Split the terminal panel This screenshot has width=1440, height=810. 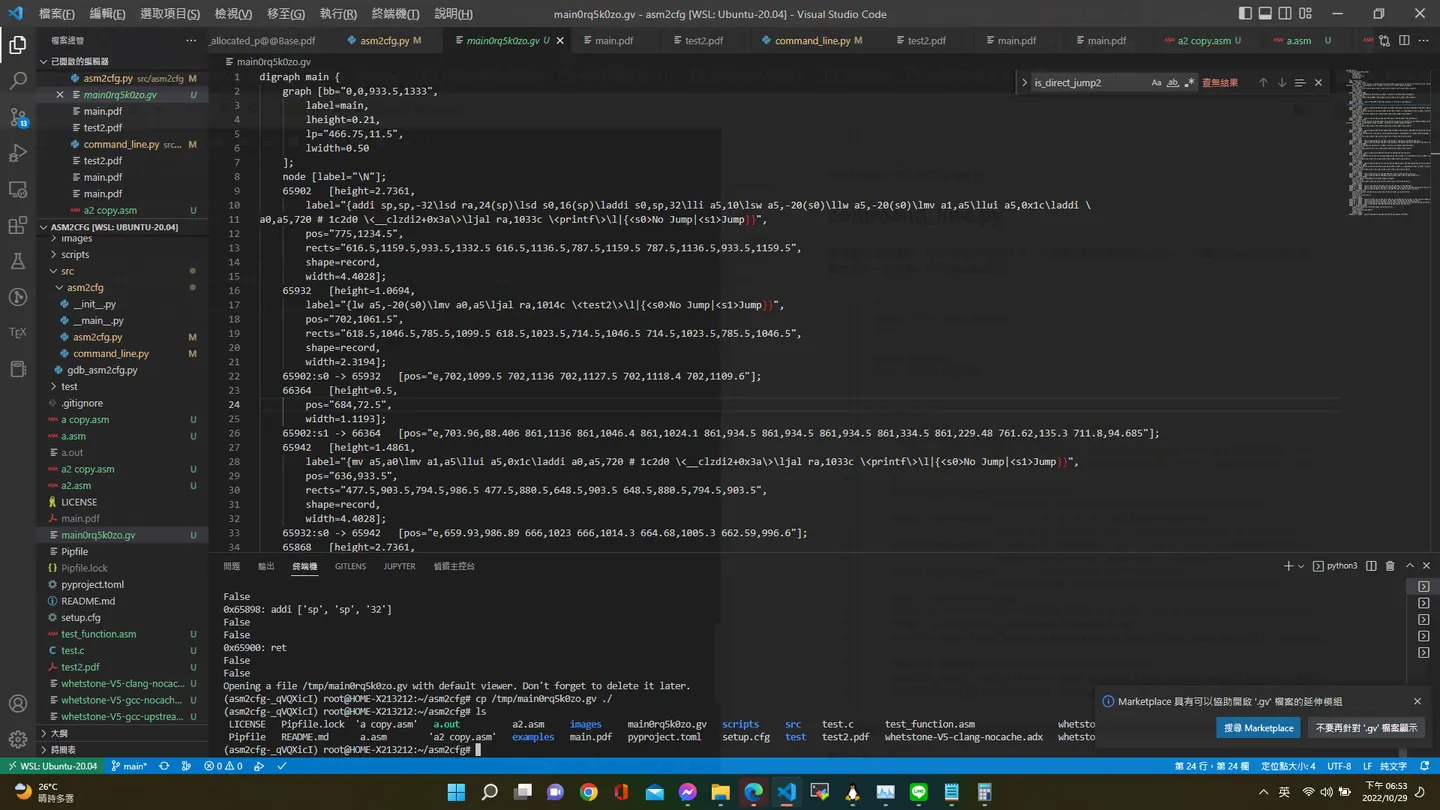click(1371, 566)
